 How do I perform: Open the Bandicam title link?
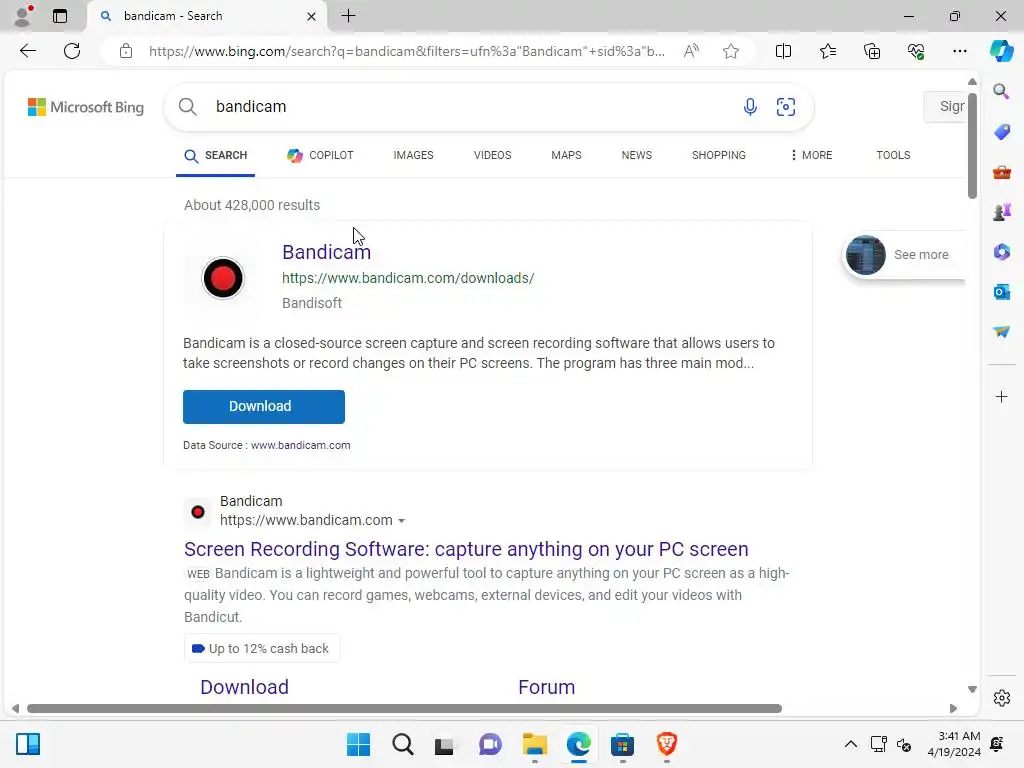[x=327, y=252]
